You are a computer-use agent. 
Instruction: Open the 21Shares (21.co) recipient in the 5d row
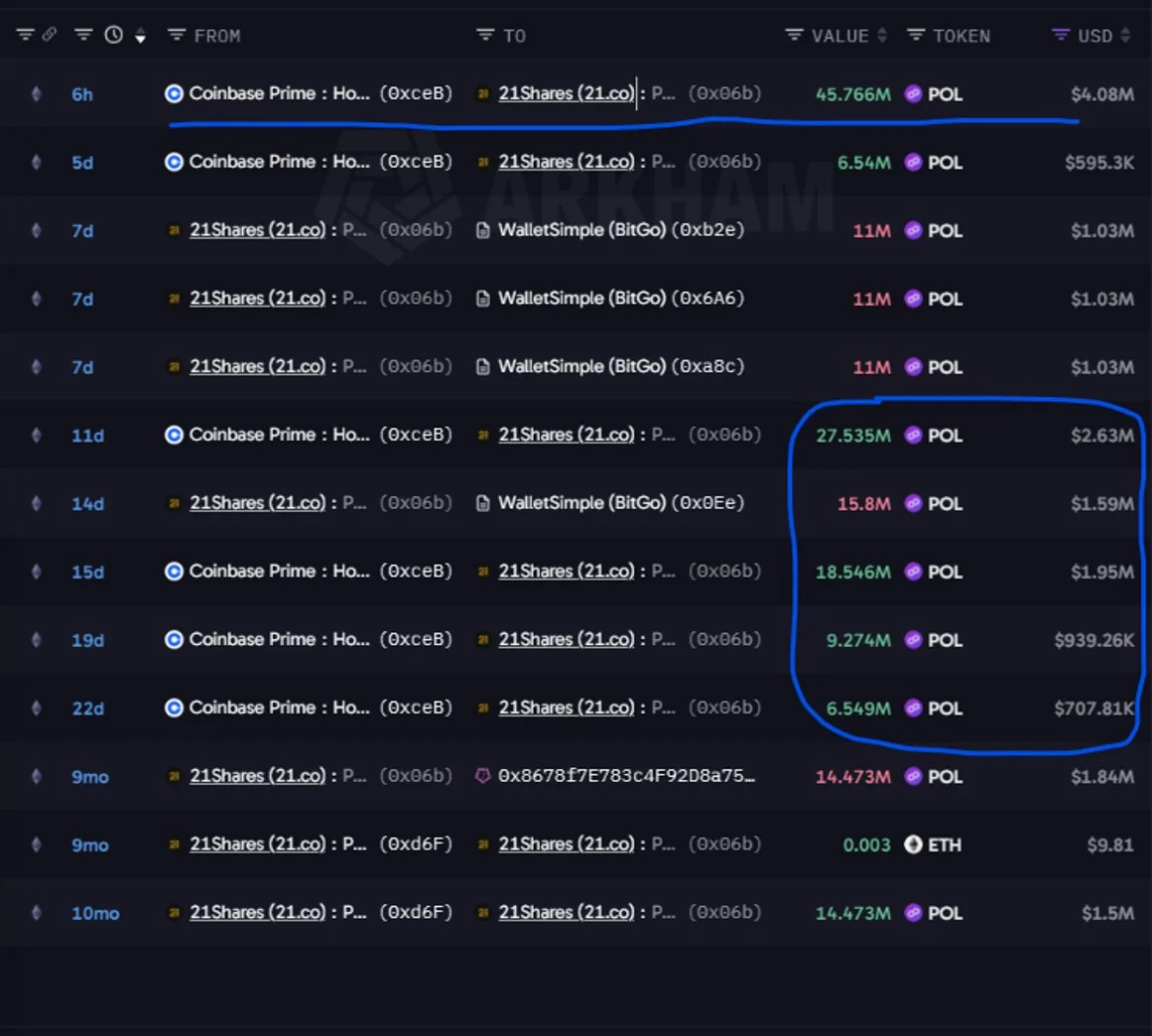[x=567, y=162]
